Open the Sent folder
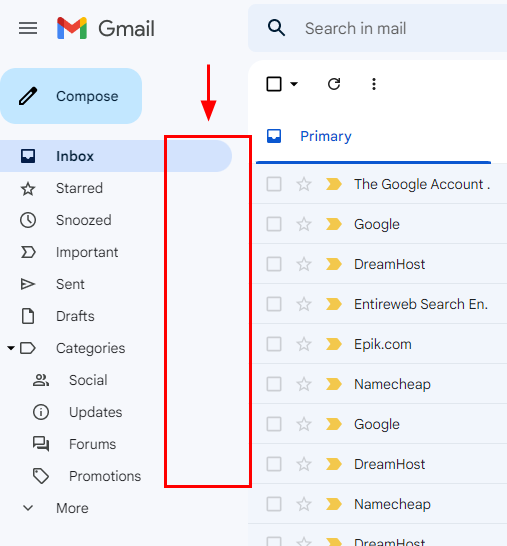 (x=70, y=284)
